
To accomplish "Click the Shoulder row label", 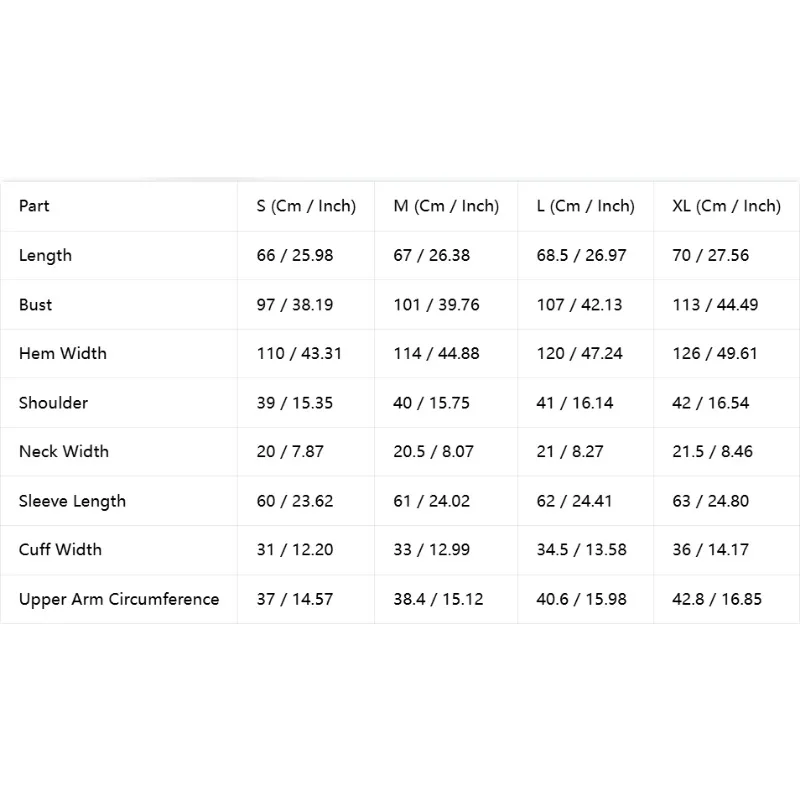I will tap(54, 403).
